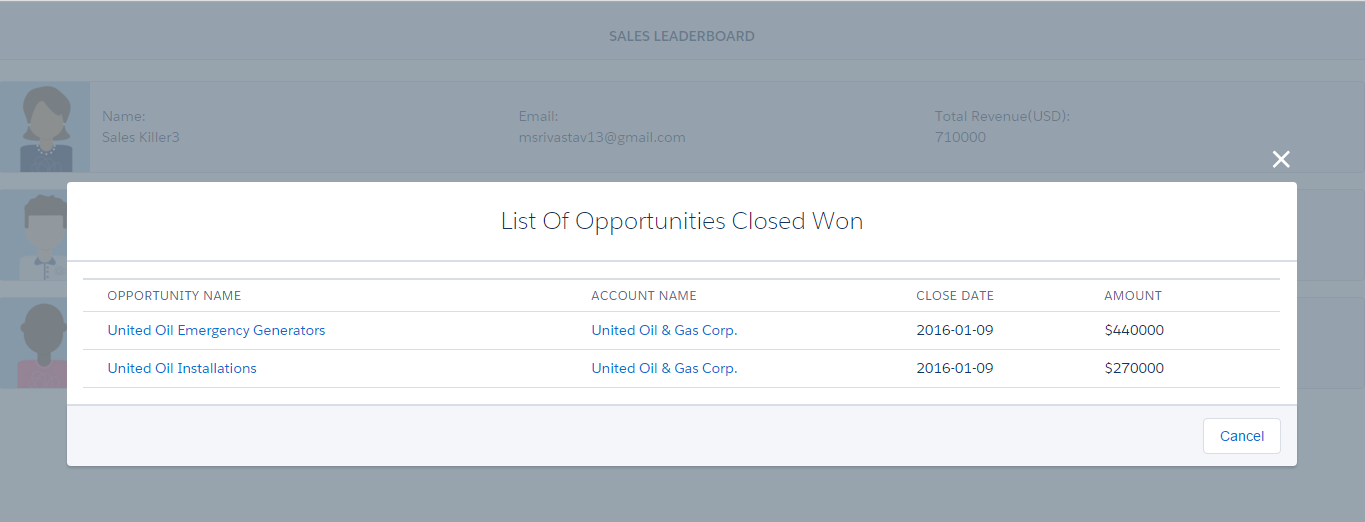Close the modal with the X icon

(x=1281, y=159)
